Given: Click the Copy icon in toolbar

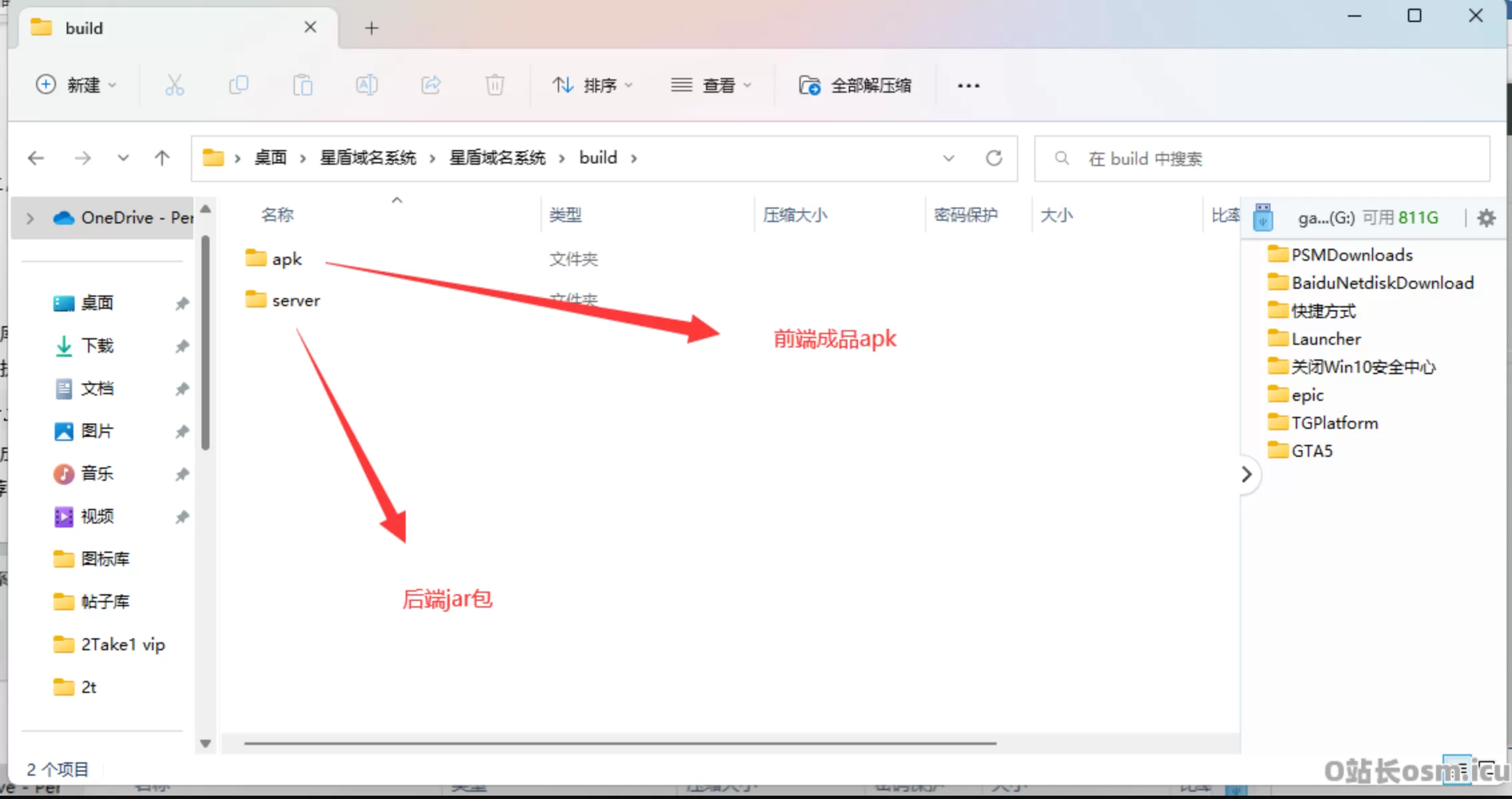Looking at the screenshot, I should pos(238,85).
